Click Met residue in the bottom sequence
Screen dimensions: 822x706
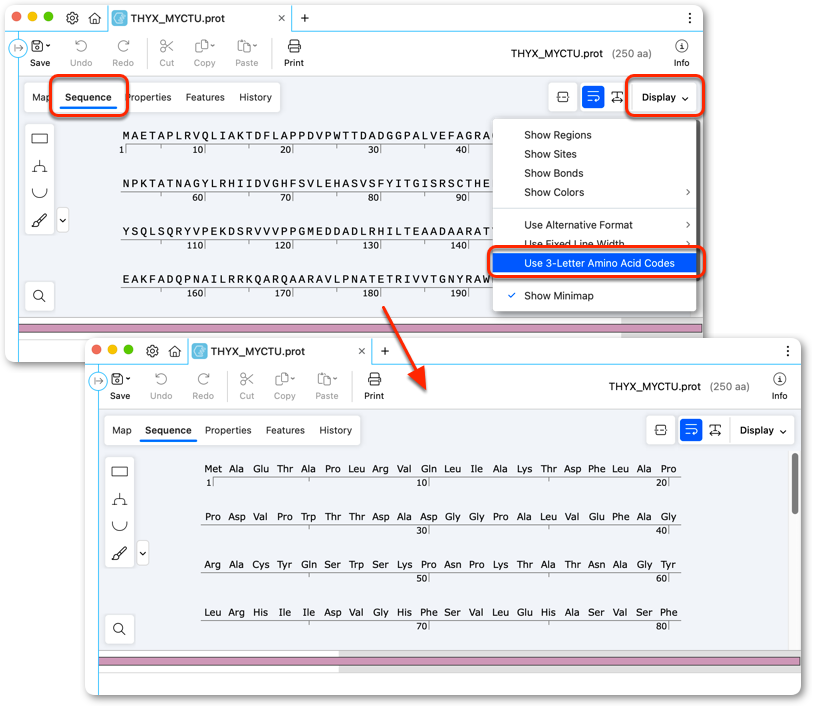(213, 469)
